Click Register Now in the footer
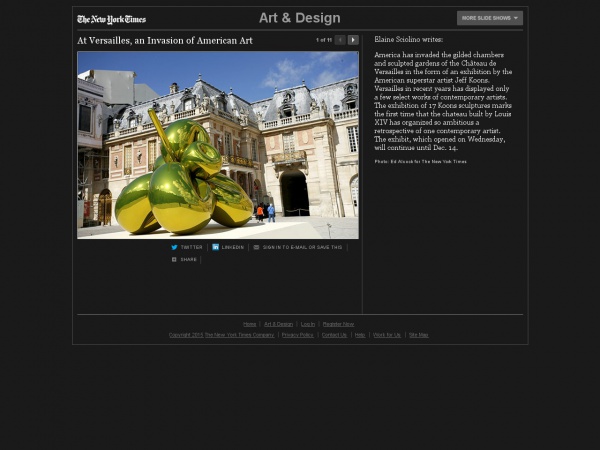 tap(338, 324)
